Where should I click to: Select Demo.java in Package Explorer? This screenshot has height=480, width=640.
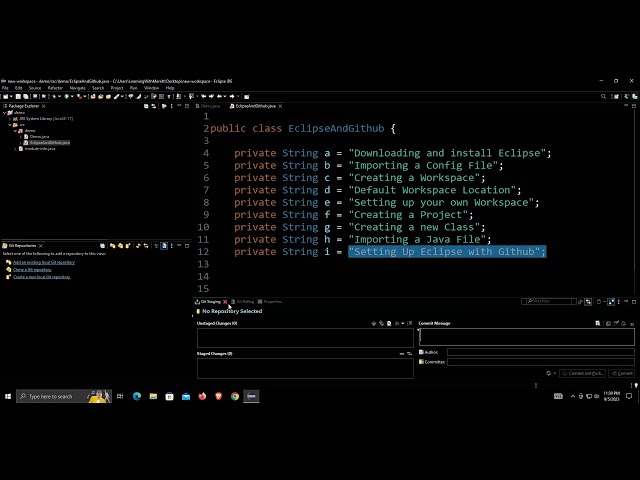point(37,137)
